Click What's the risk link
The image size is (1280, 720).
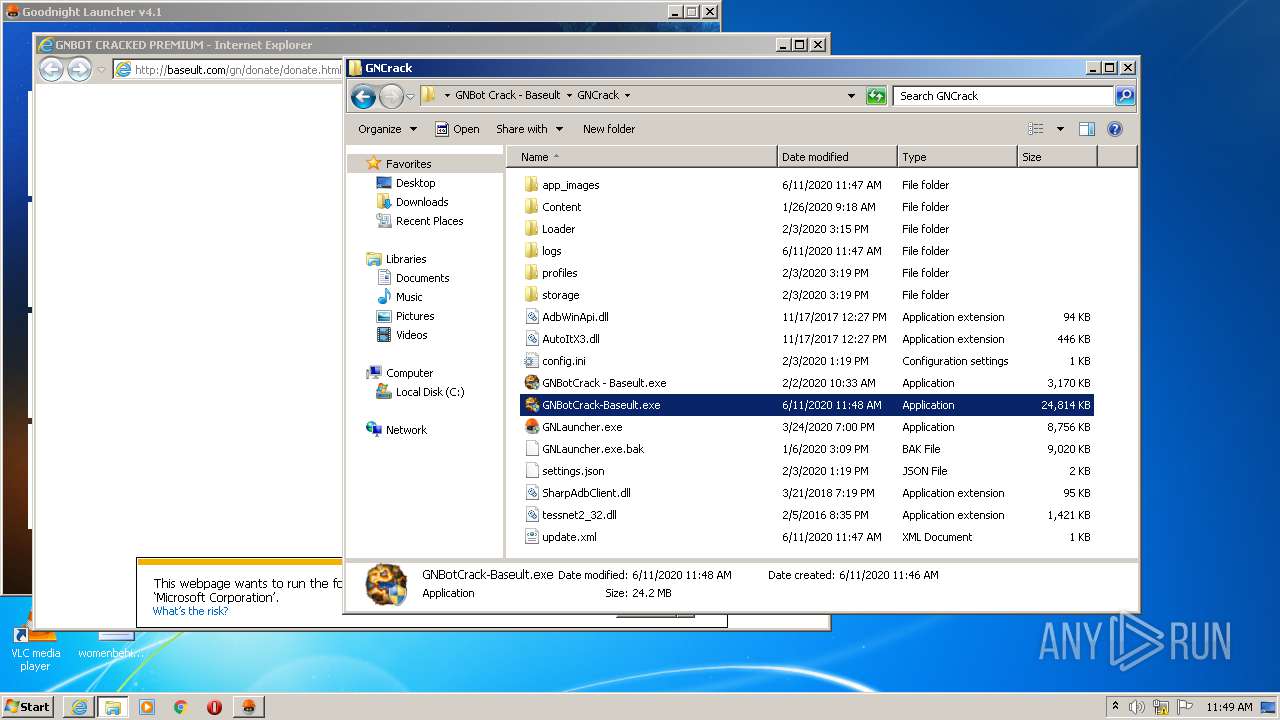click(190, 611)
